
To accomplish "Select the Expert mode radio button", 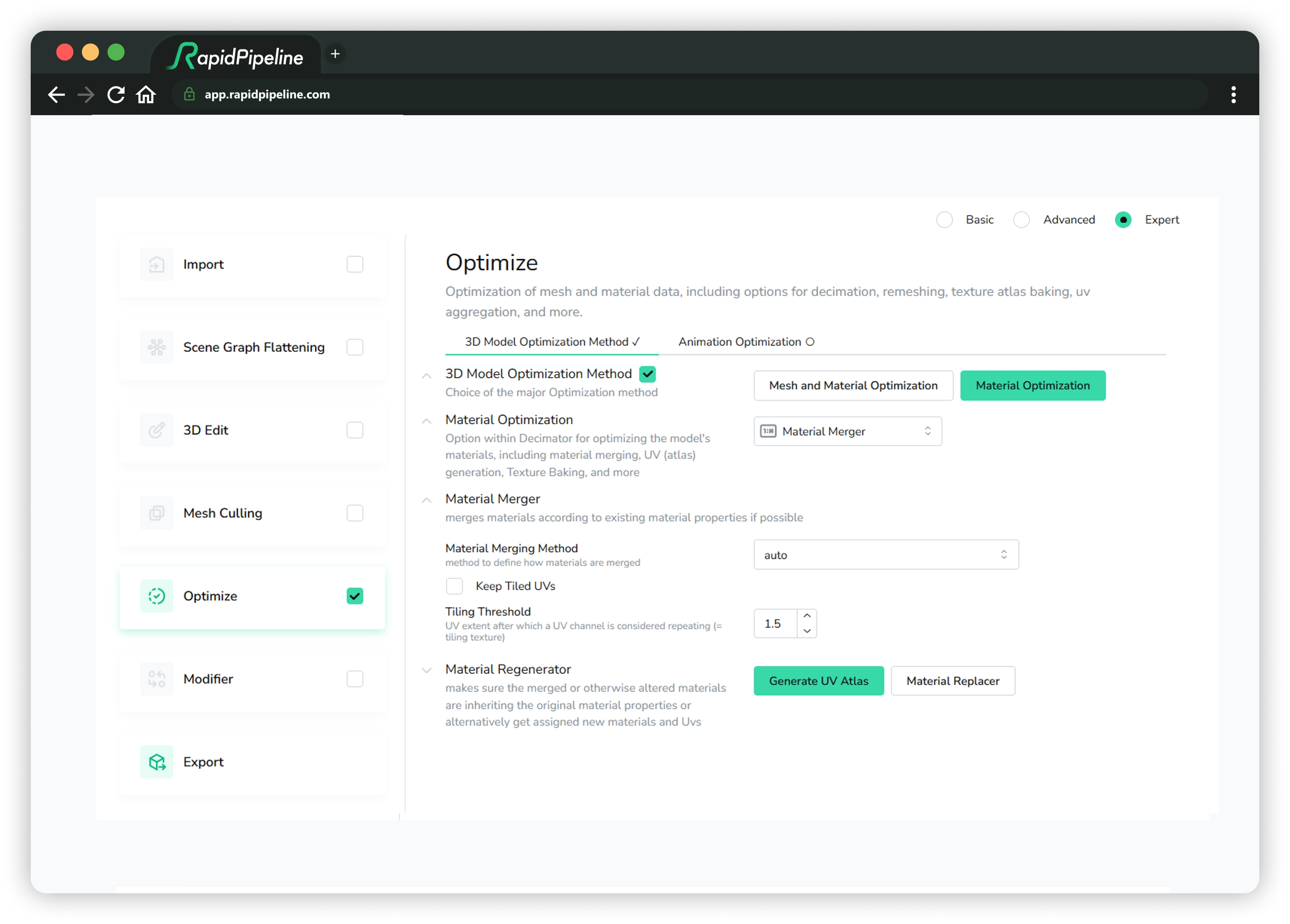I will [1123, 220].
